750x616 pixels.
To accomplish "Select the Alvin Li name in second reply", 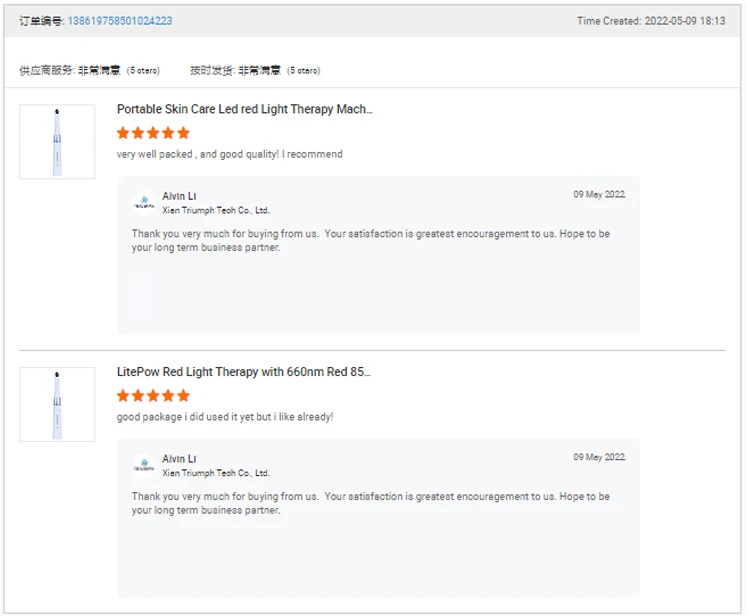I will click(x=180, y=458).
